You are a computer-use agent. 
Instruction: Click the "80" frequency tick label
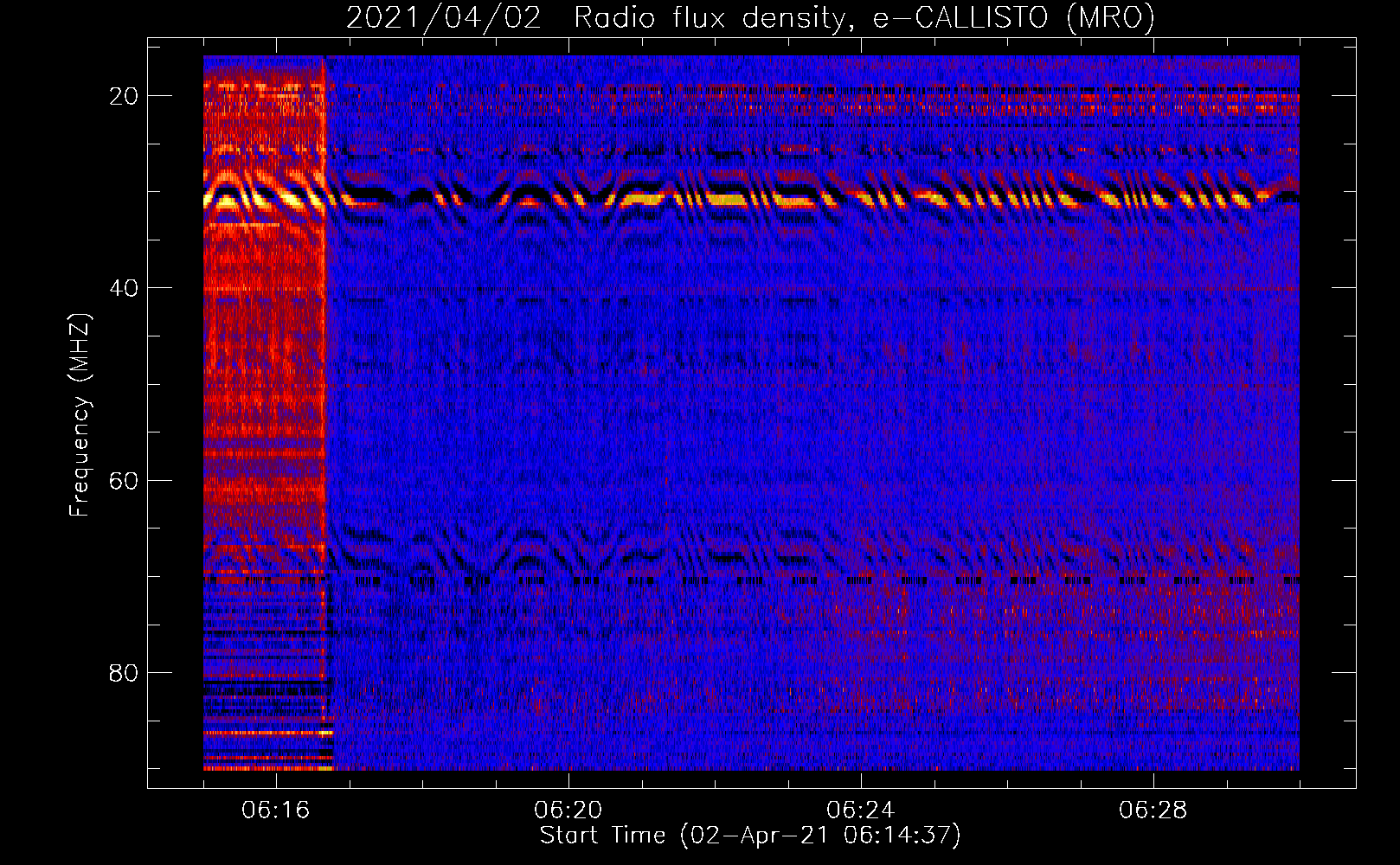(x=124, y=672)
